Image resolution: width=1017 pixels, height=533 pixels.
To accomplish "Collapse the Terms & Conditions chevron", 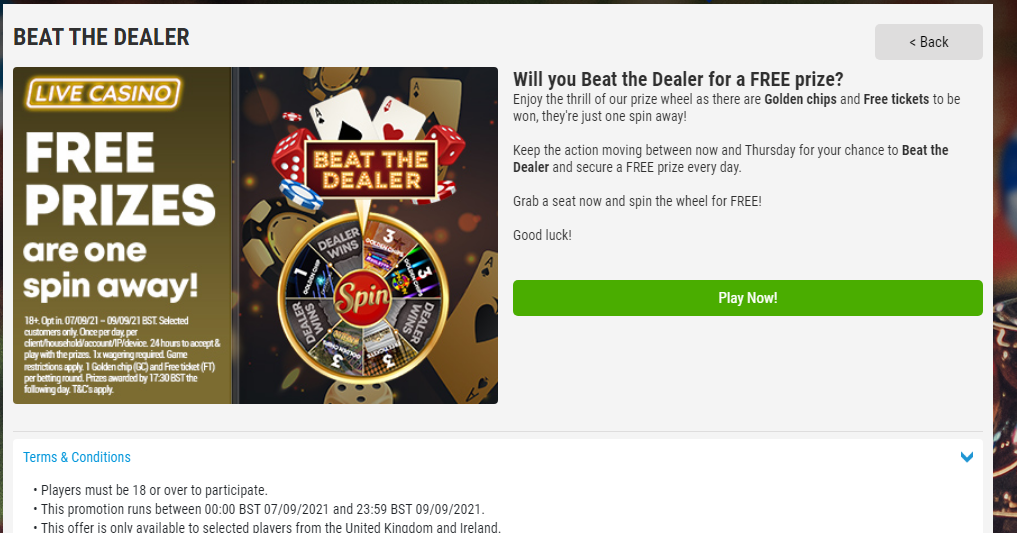I will 966,457.
